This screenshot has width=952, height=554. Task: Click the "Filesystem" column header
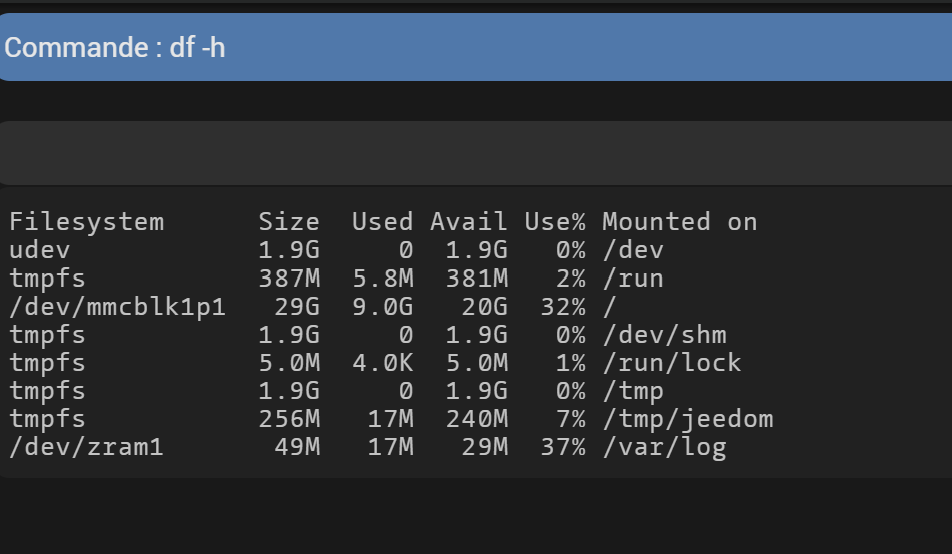point(86,222)
